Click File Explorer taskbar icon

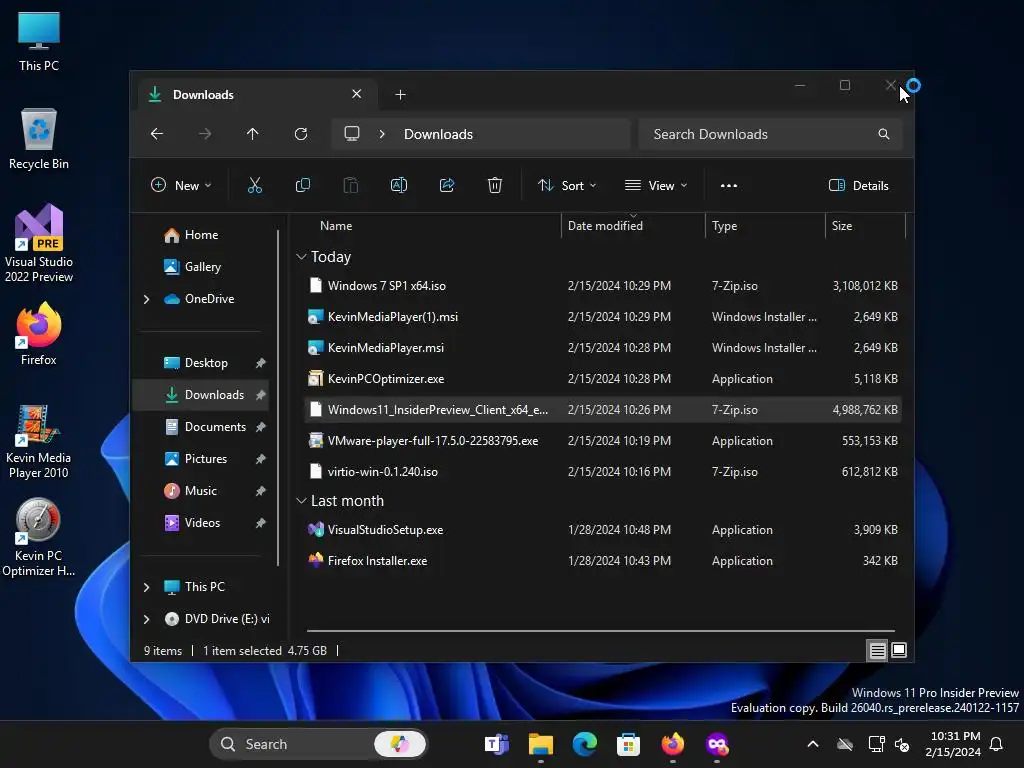click(x=541, y=744)
